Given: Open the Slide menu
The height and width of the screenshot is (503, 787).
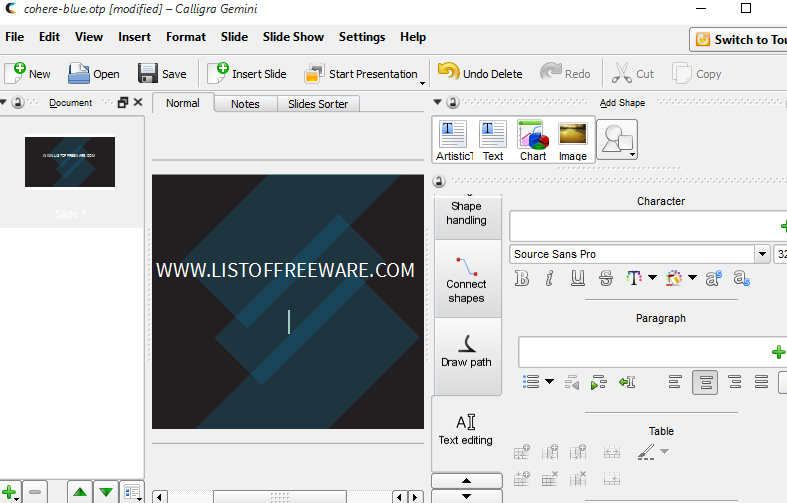Looking at the screenshot, I should click(x=234, y=37).
